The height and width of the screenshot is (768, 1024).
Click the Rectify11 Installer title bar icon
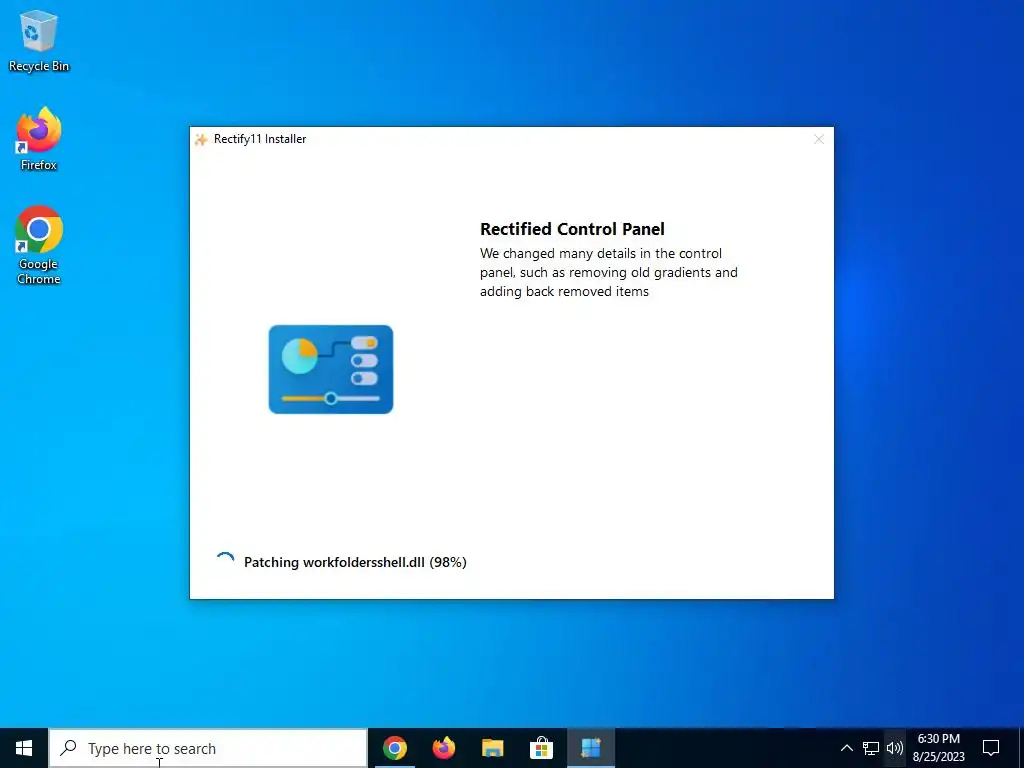(201, 139)
